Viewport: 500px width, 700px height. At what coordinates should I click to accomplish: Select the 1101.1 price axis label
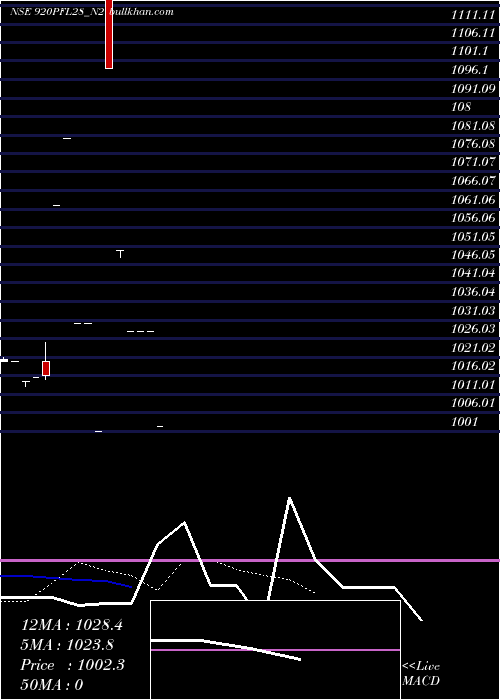[469, 51]
